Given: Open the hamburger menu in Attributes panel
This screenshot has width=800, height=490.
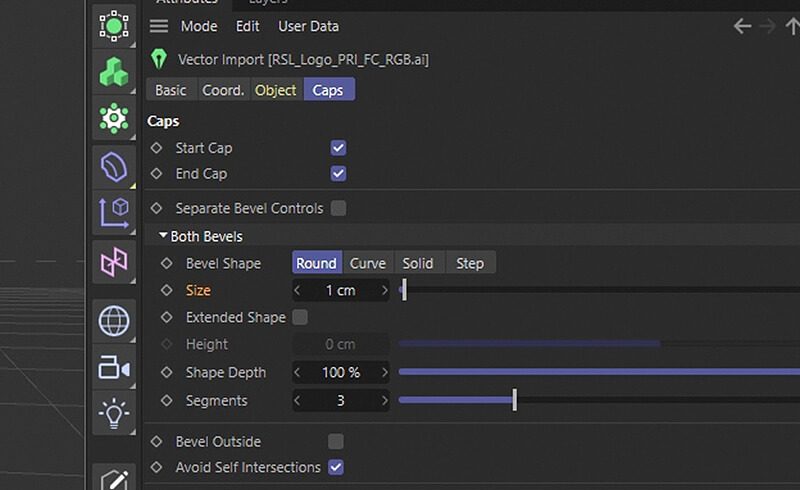Looking at the screenshot, I should [x=159, y=26].
